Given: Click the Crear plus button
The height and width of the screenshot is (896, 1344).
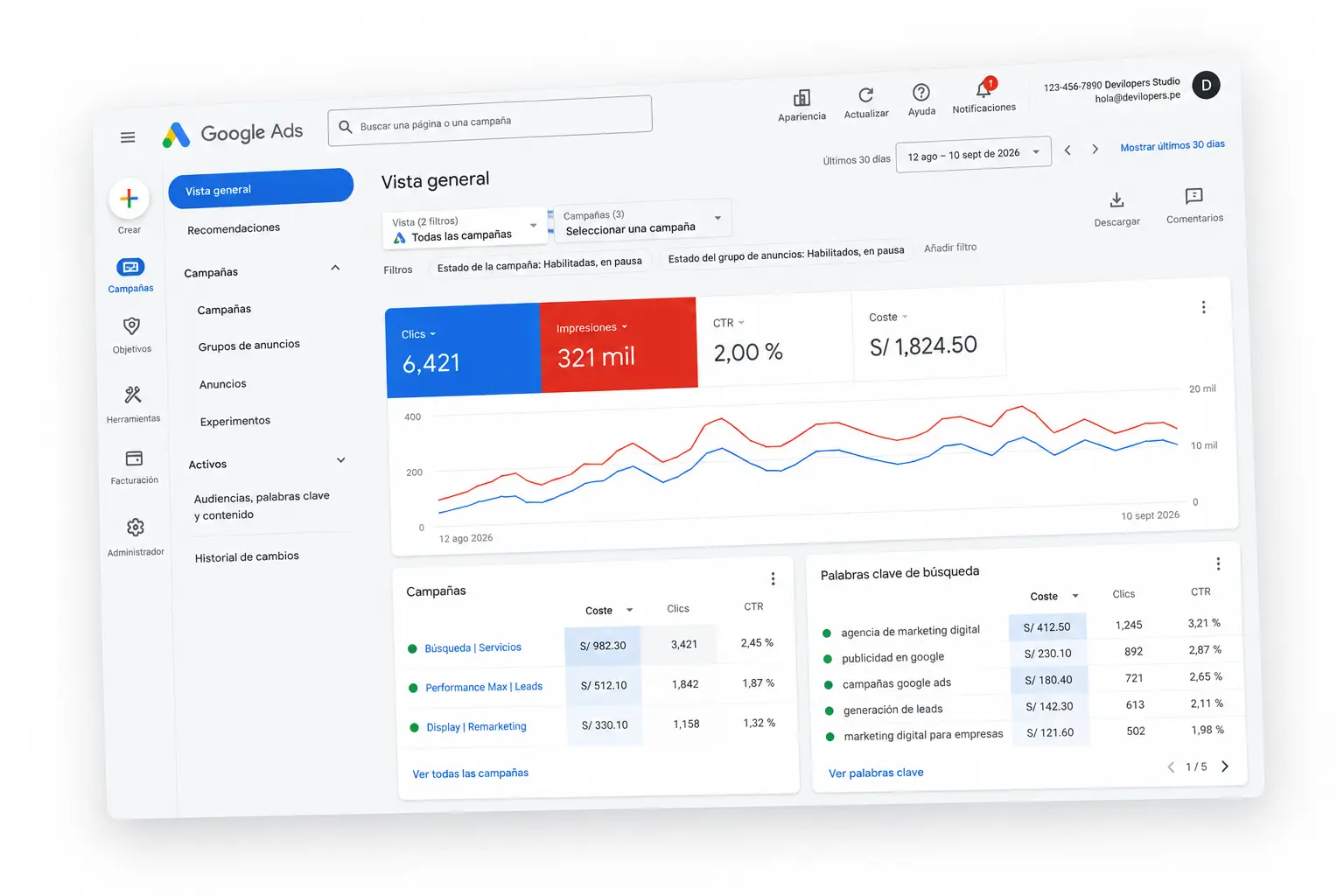Looking at the screenshot, I should click(x=129, y=199).
